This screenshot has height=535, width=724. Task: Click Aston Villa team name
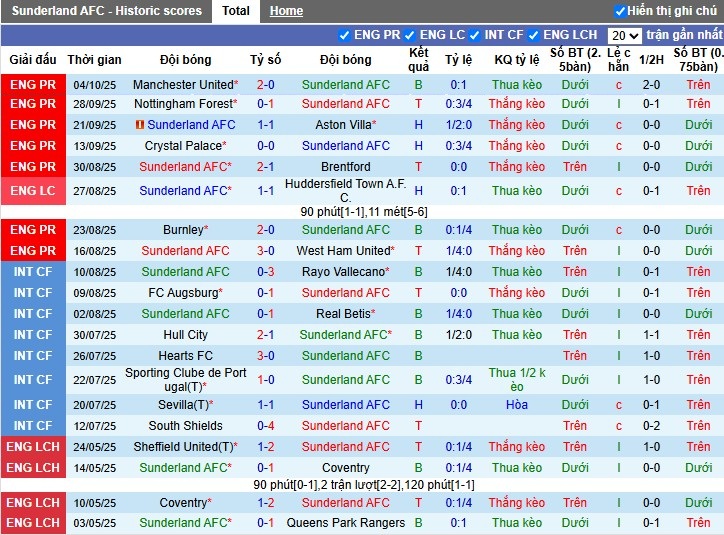click(x=344, y=125)
